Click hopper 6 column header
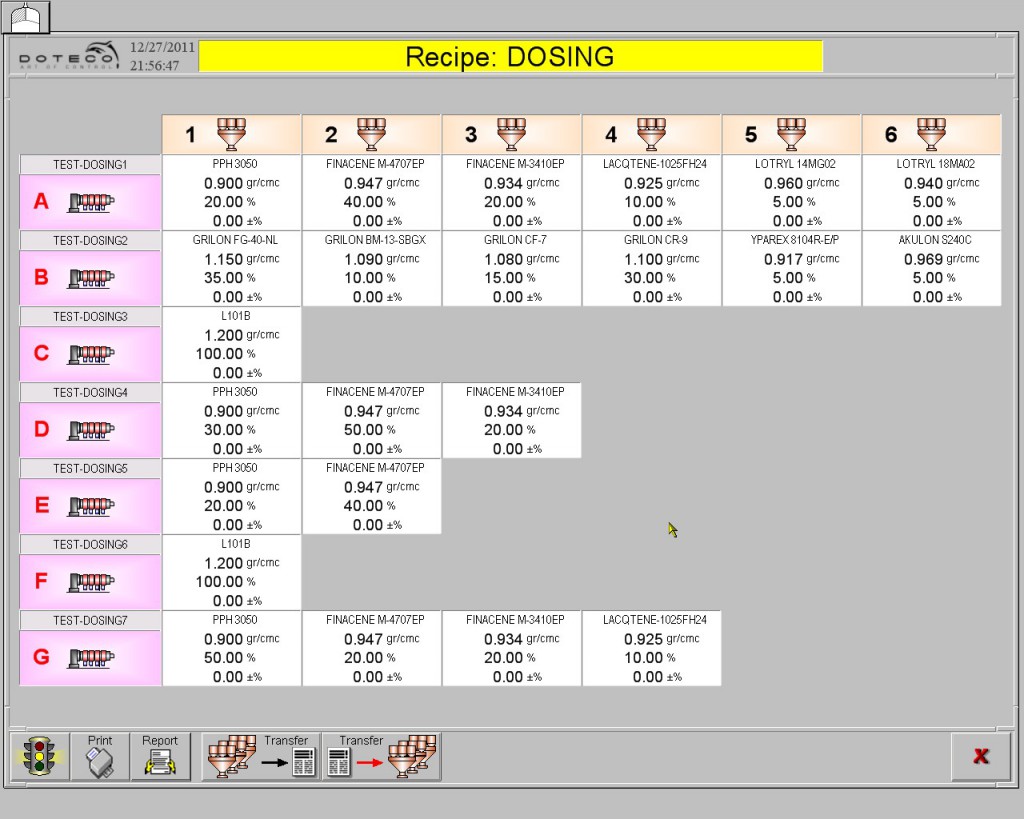 click(931, 134)
